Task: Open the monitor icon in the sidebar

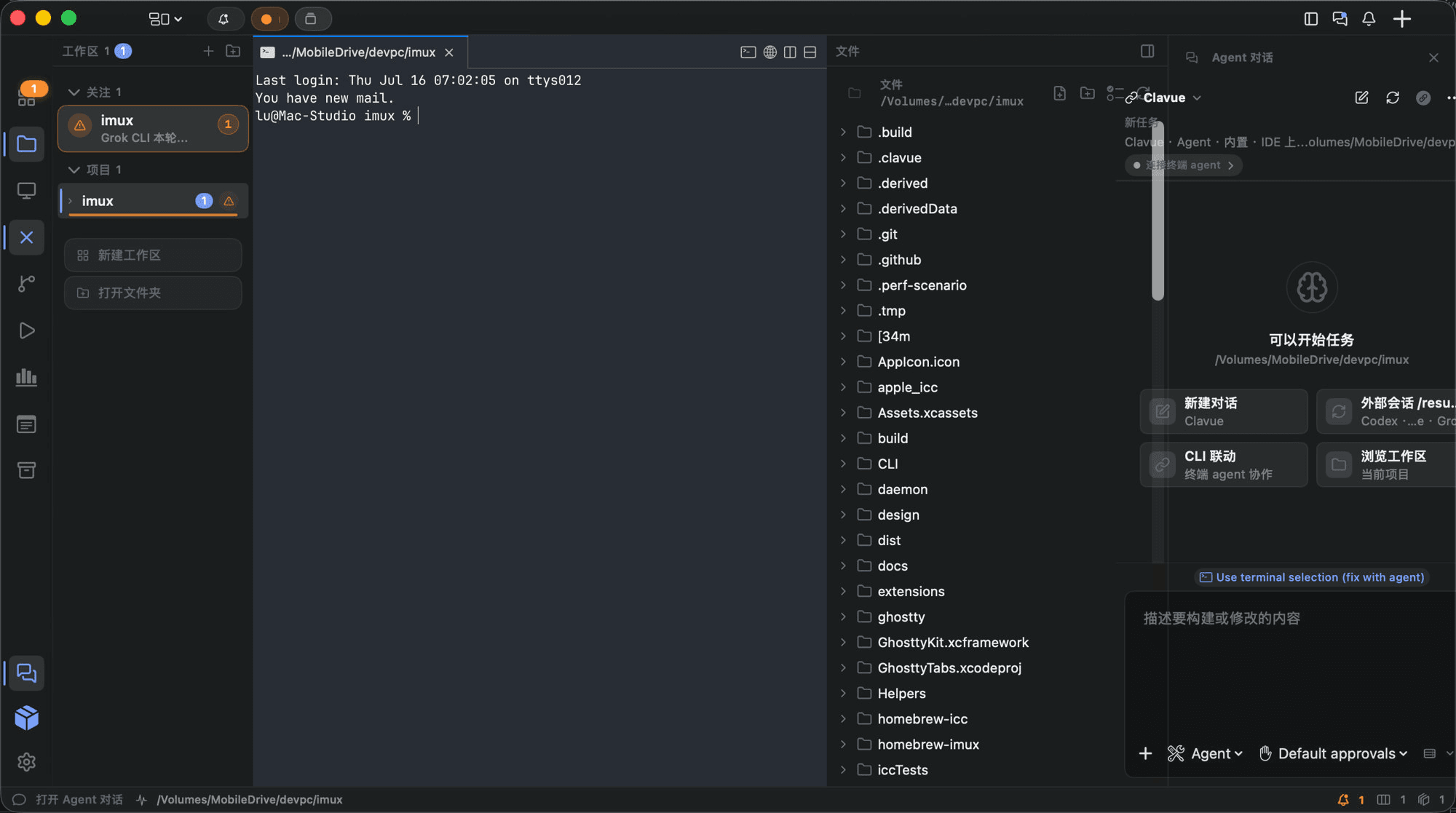Action: pyautogui.click(x=27, y=191)
